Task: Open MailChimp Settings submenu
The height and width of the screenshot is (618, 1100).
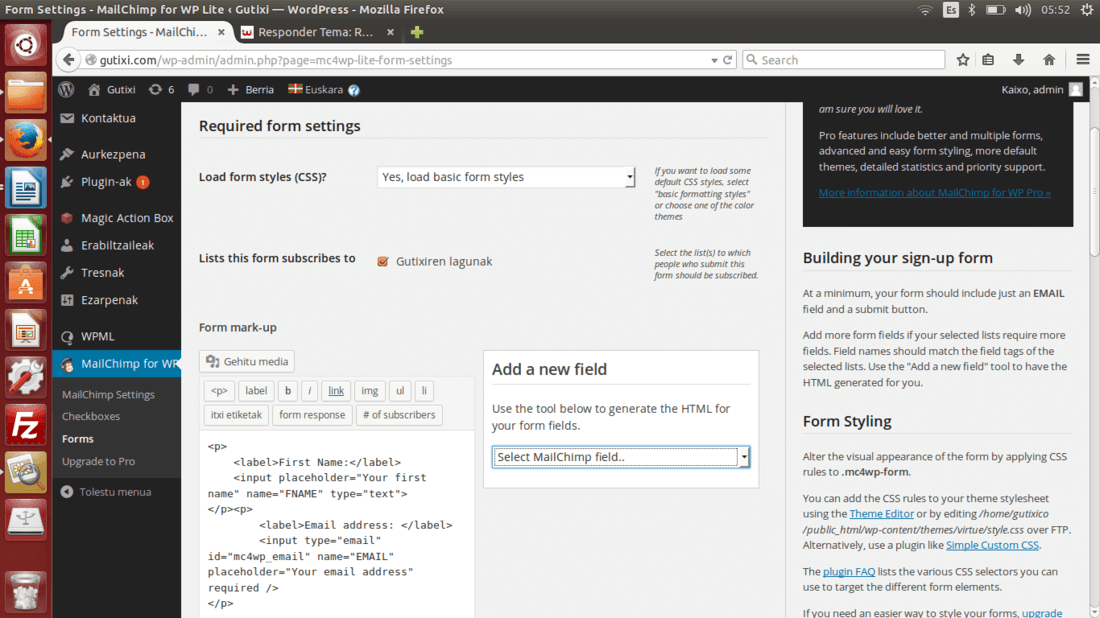Action: coord(108,394)
